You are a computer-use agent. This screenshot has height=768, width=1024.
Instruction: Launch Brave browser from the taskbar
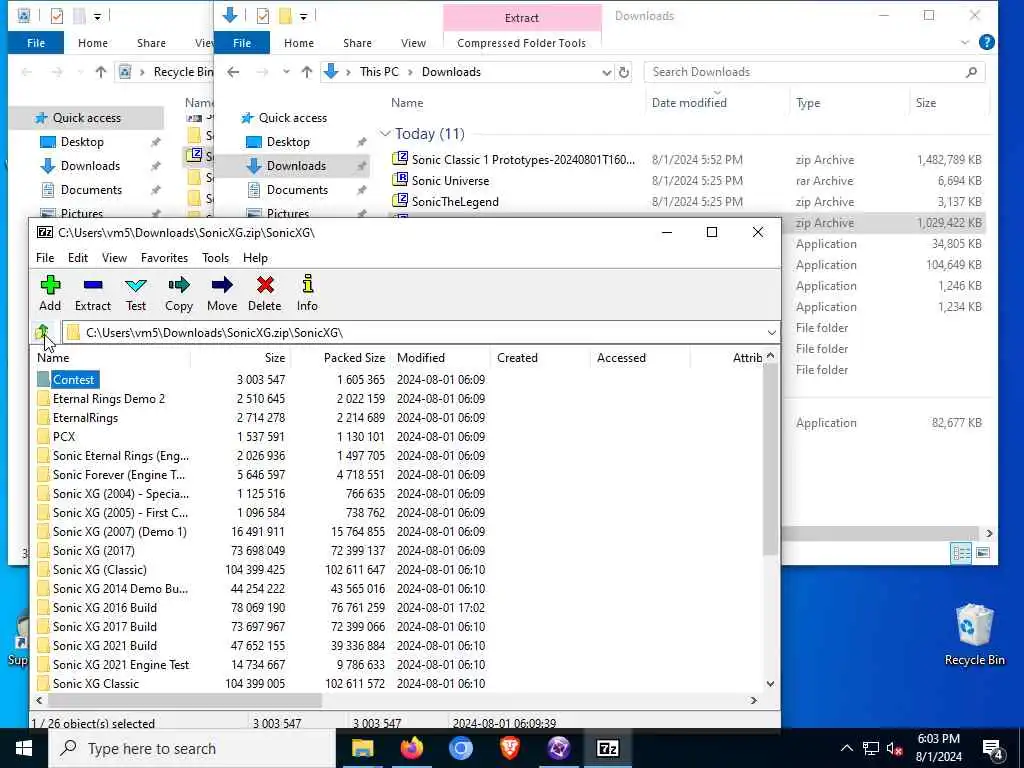point(510,748)
